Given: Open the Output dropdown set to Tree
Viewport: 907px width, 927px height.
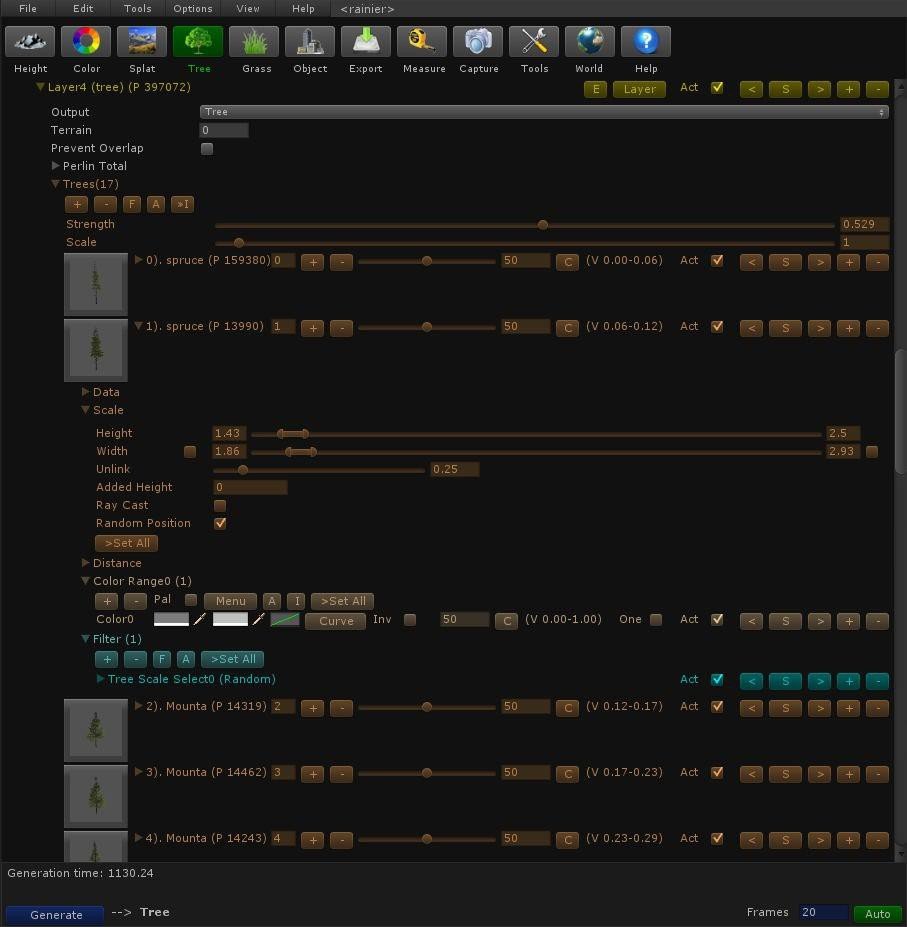Looking at the screenshot, I should click(544, 112).
